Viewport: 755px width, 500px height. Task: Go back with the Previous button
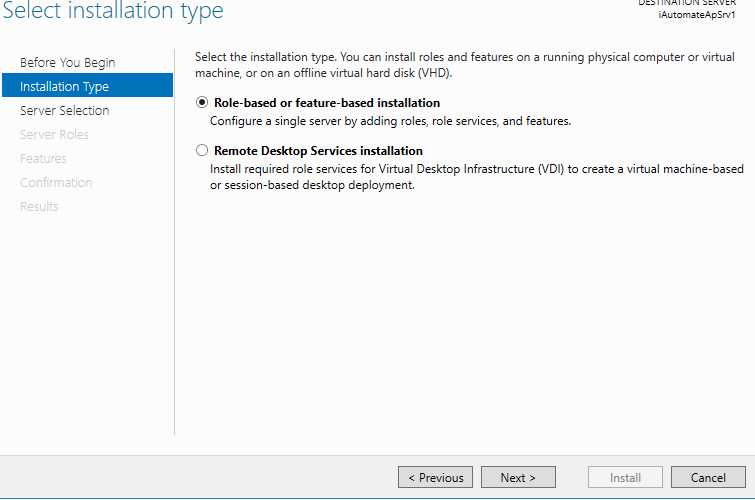pos(435,478)
